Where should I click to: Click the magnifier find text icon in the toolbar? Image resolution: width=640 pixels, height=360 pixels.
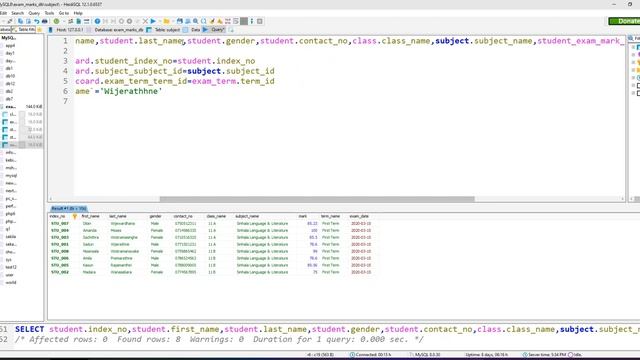196,21
